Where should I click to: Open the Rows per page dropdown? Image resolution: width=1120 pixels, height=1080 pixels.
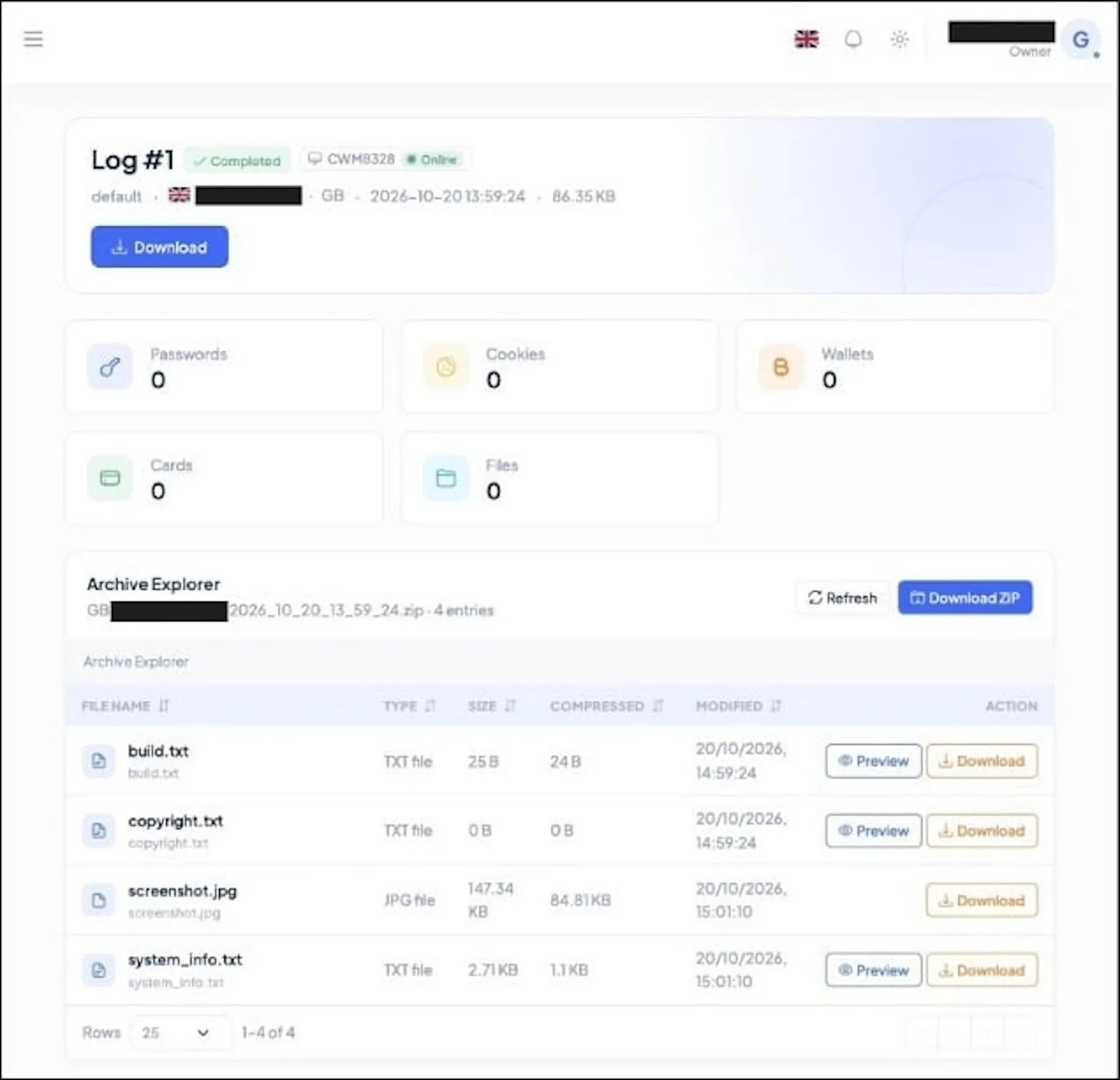point(181,1032)
